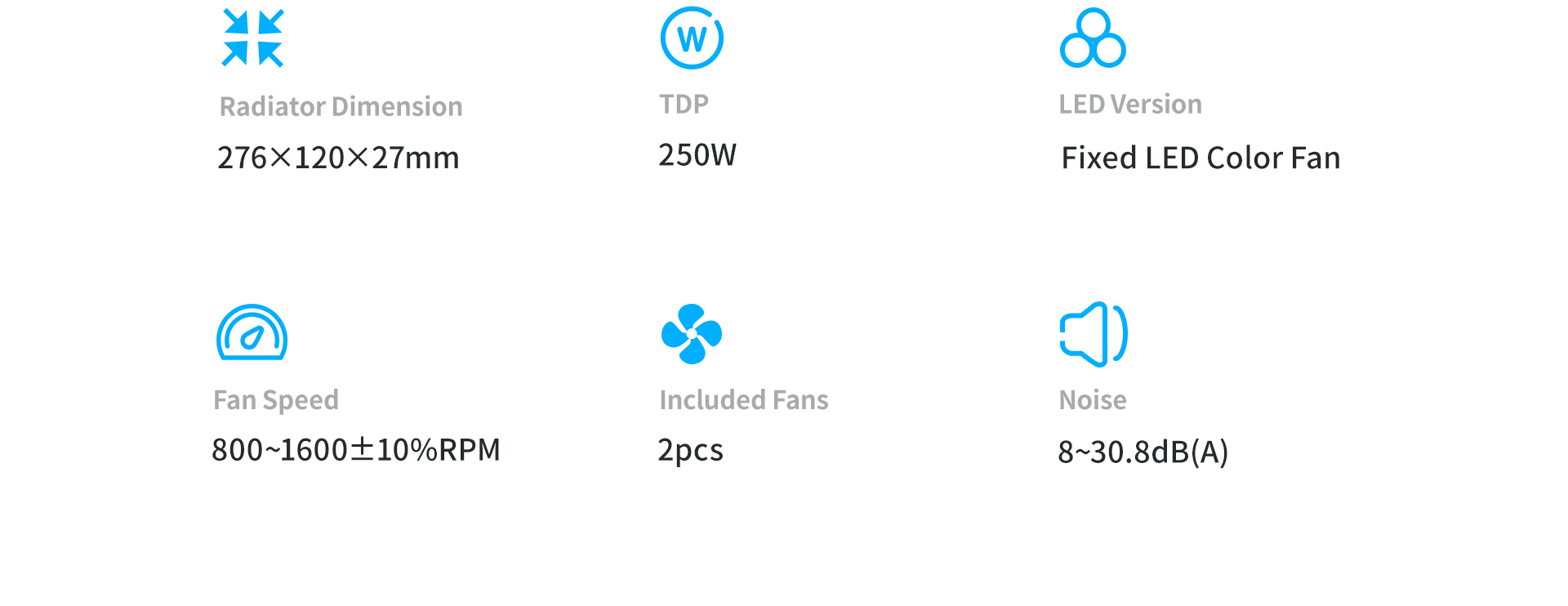The height and width of the screenshot is (606, 1568).
Task: Click the Included Fans blade icon
Action: pos(692,333)
